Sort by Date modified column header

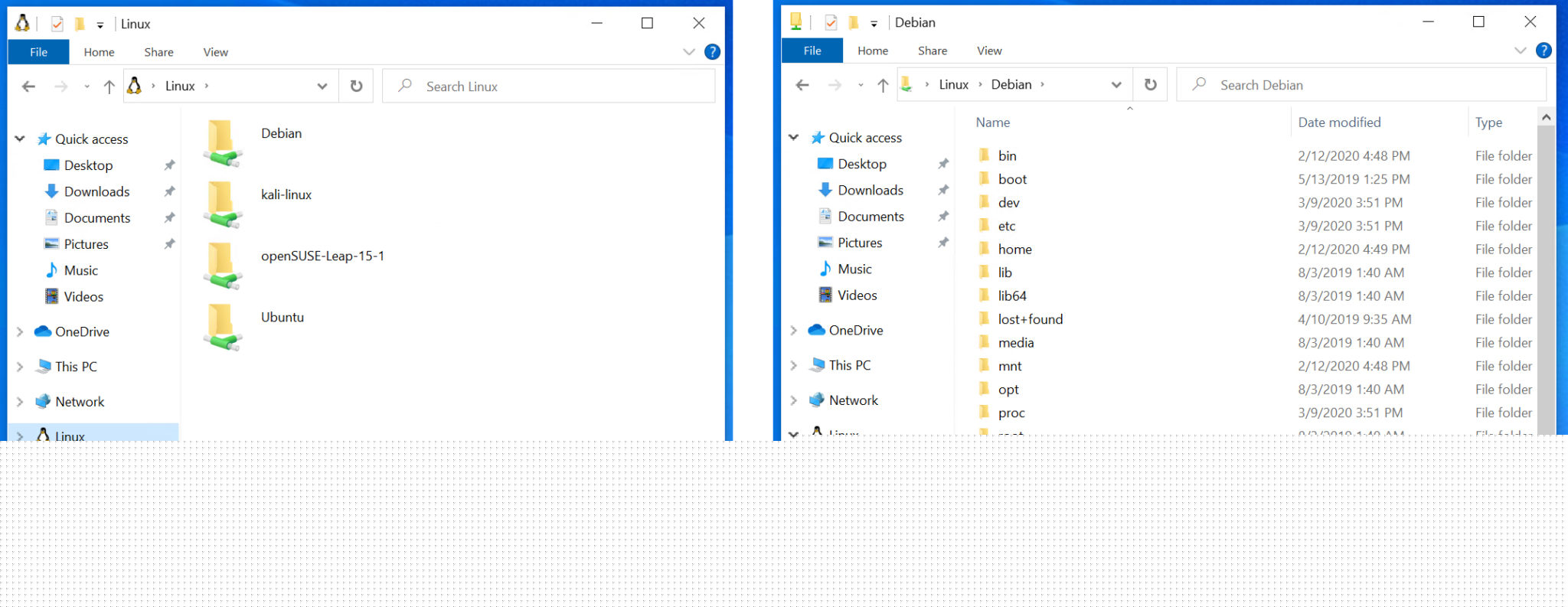(1339, 122)
